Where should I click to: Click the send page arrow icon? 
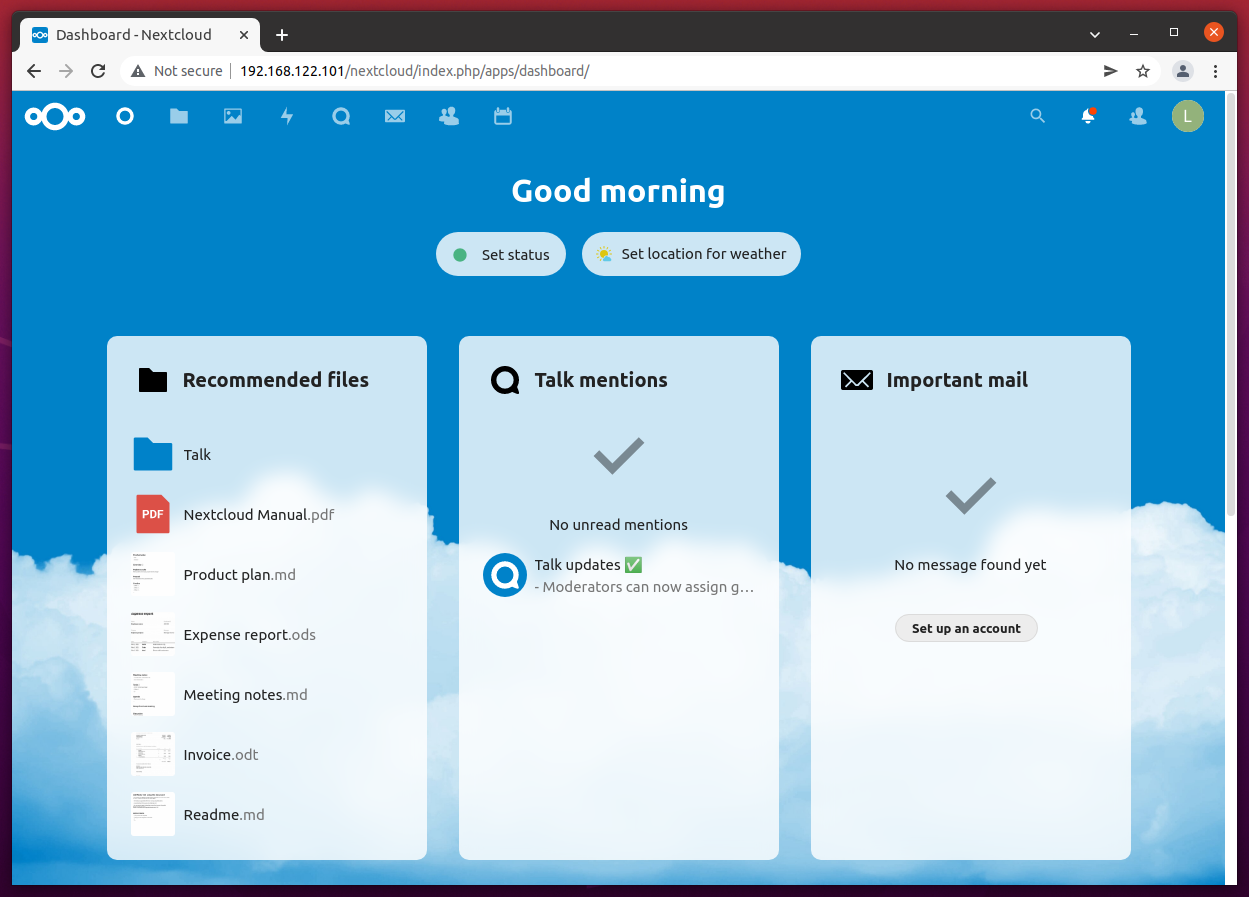[1111, 71]
